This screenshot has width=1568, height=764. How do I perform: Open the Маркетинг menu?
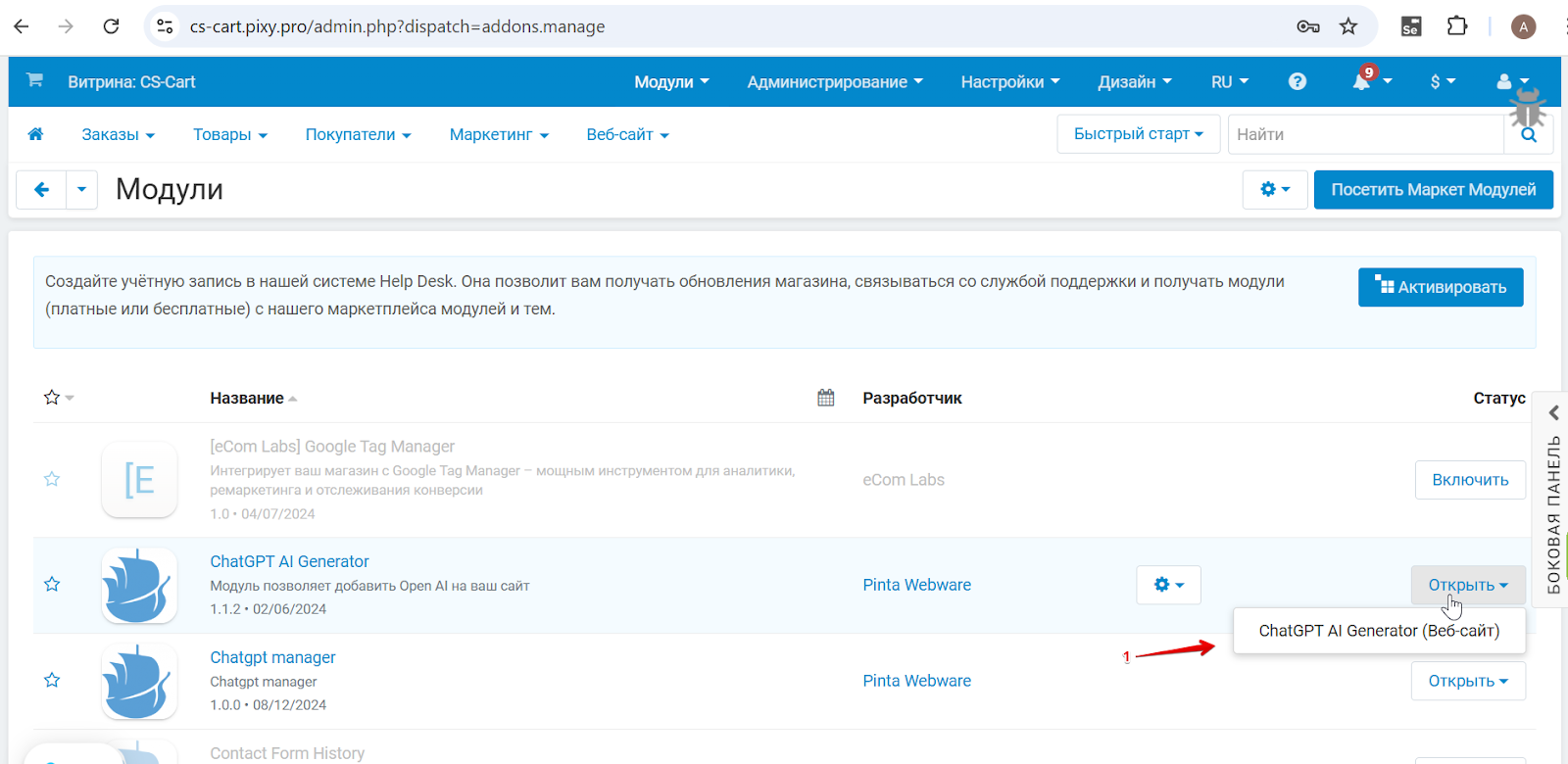click(499, 135)
